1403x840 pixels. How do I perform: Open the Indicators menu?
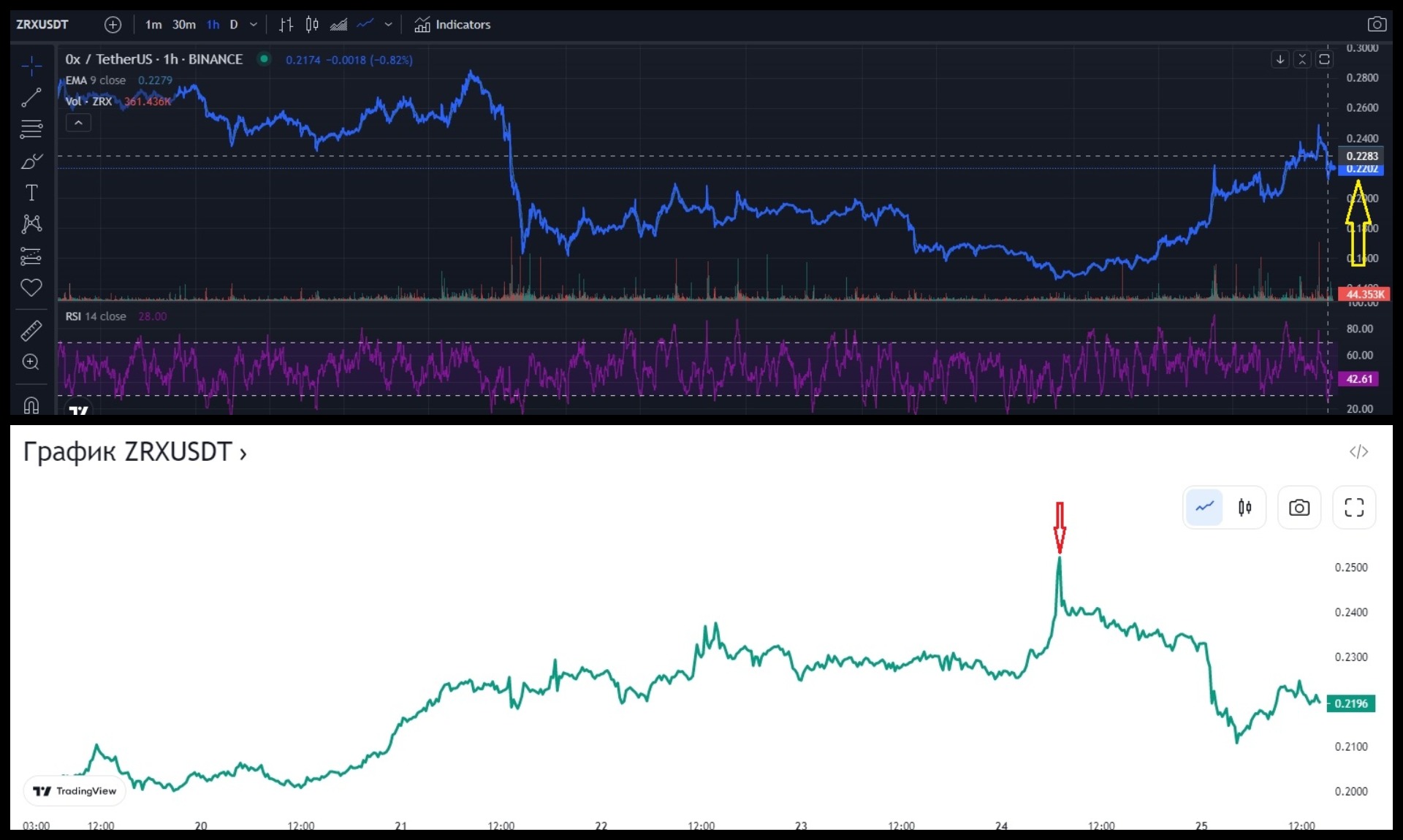[x=452, y=25]
